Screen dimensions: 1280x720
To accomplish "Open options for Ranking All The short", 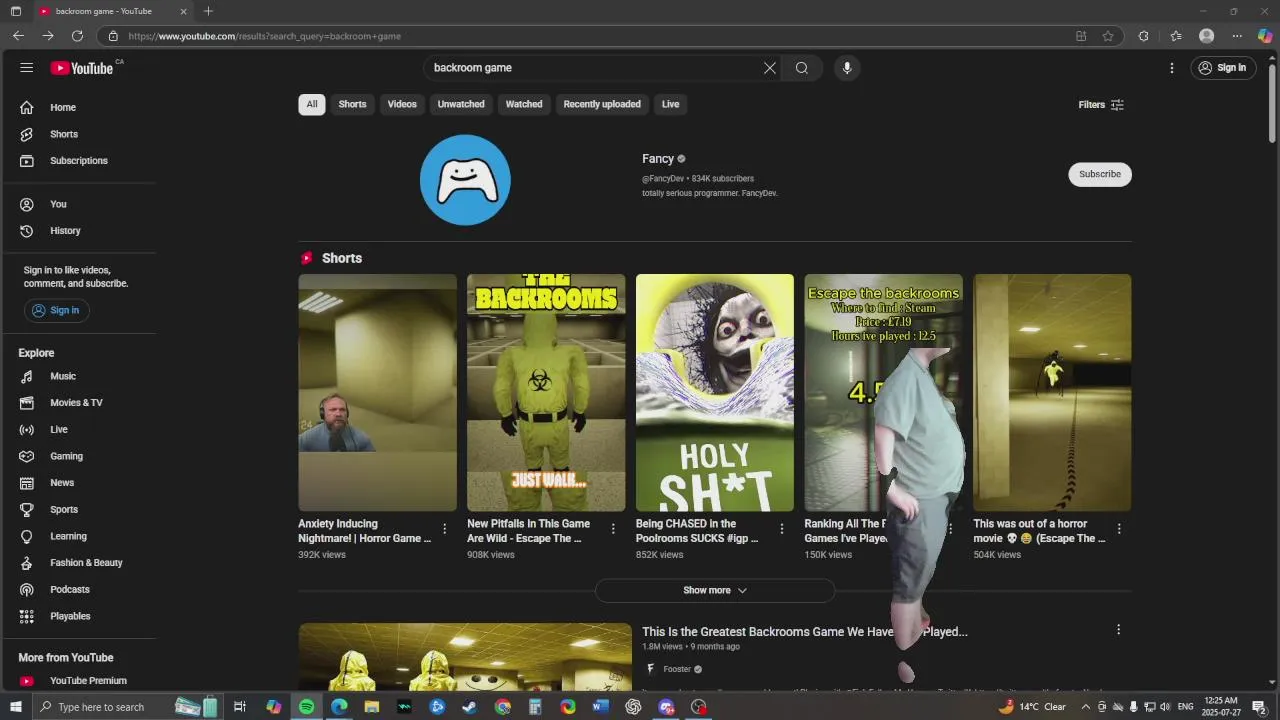I will pyautogui.click(x=951, y=529).
